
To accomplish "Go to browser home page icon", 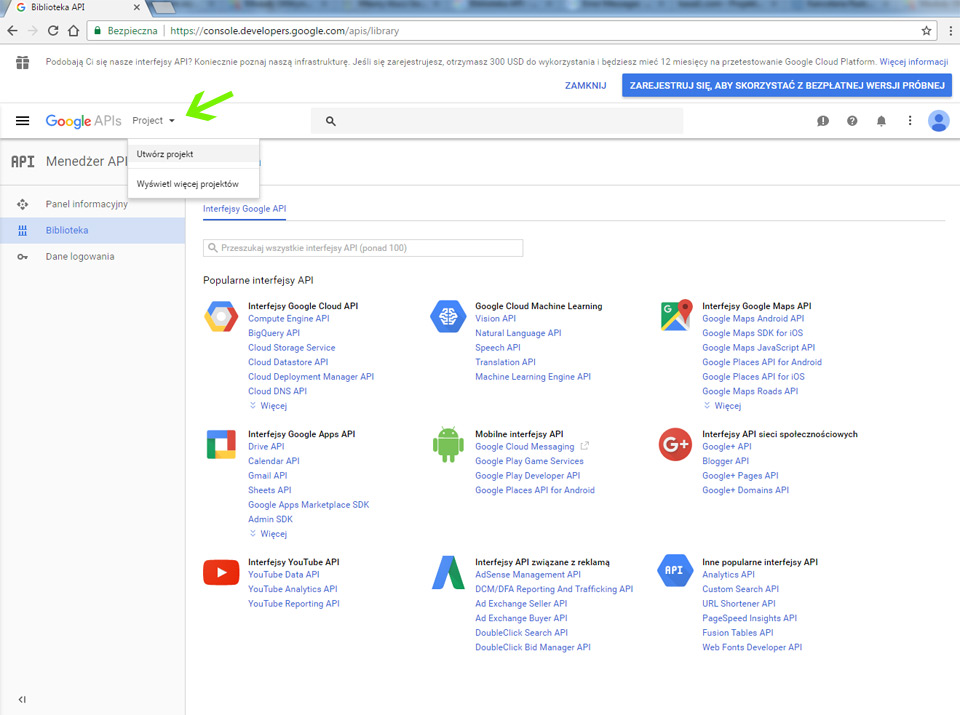I will click(73, 31).
